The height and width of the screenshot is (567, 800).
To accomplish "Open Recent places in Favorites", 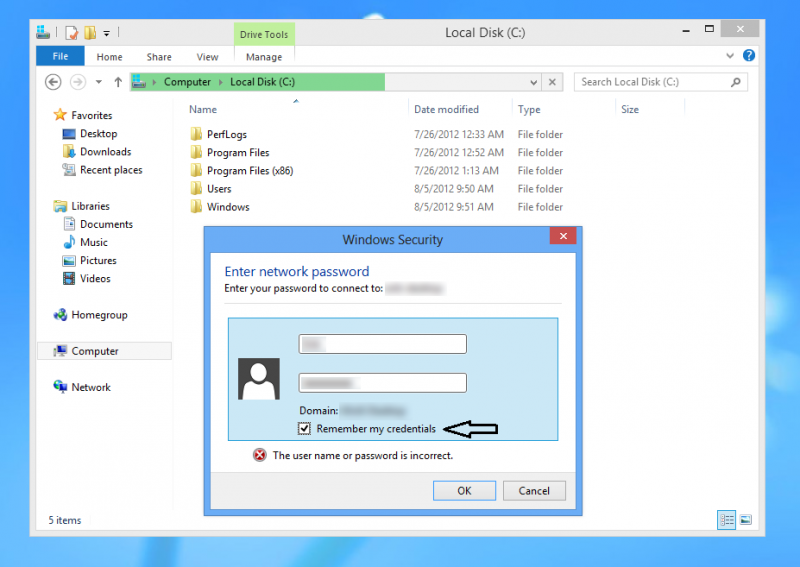I will coord(111,170).
